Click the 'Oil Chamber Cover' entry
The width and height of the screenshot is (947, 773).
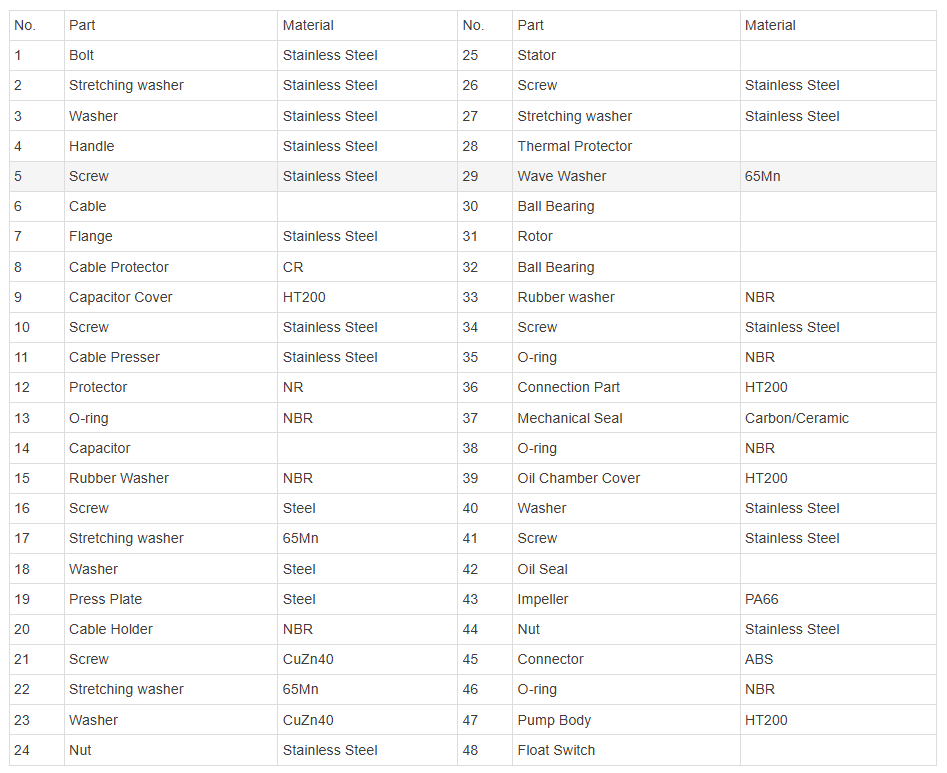coord(626,478)
